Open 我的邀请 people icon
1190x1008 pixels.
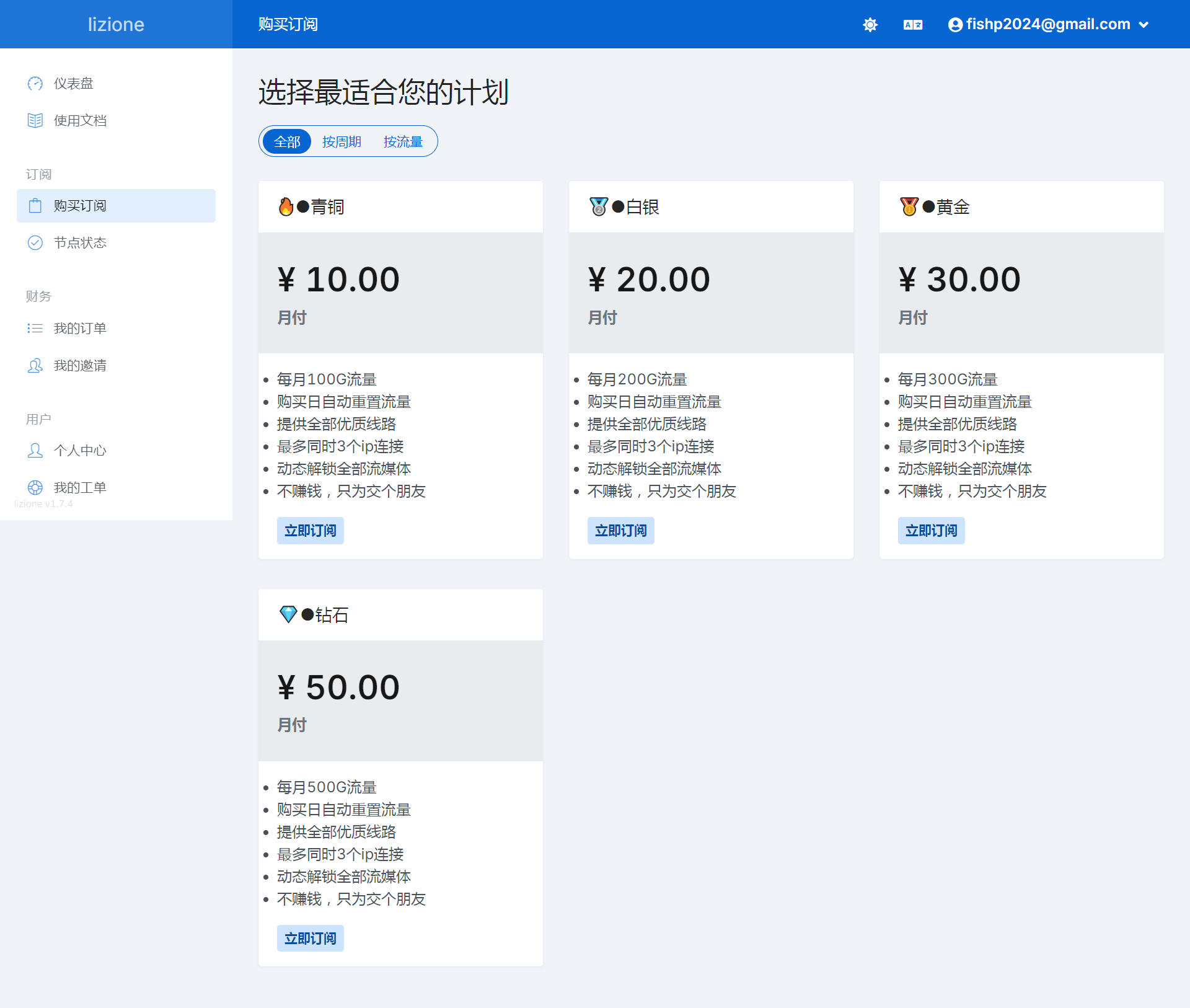[x=35, y=366]
